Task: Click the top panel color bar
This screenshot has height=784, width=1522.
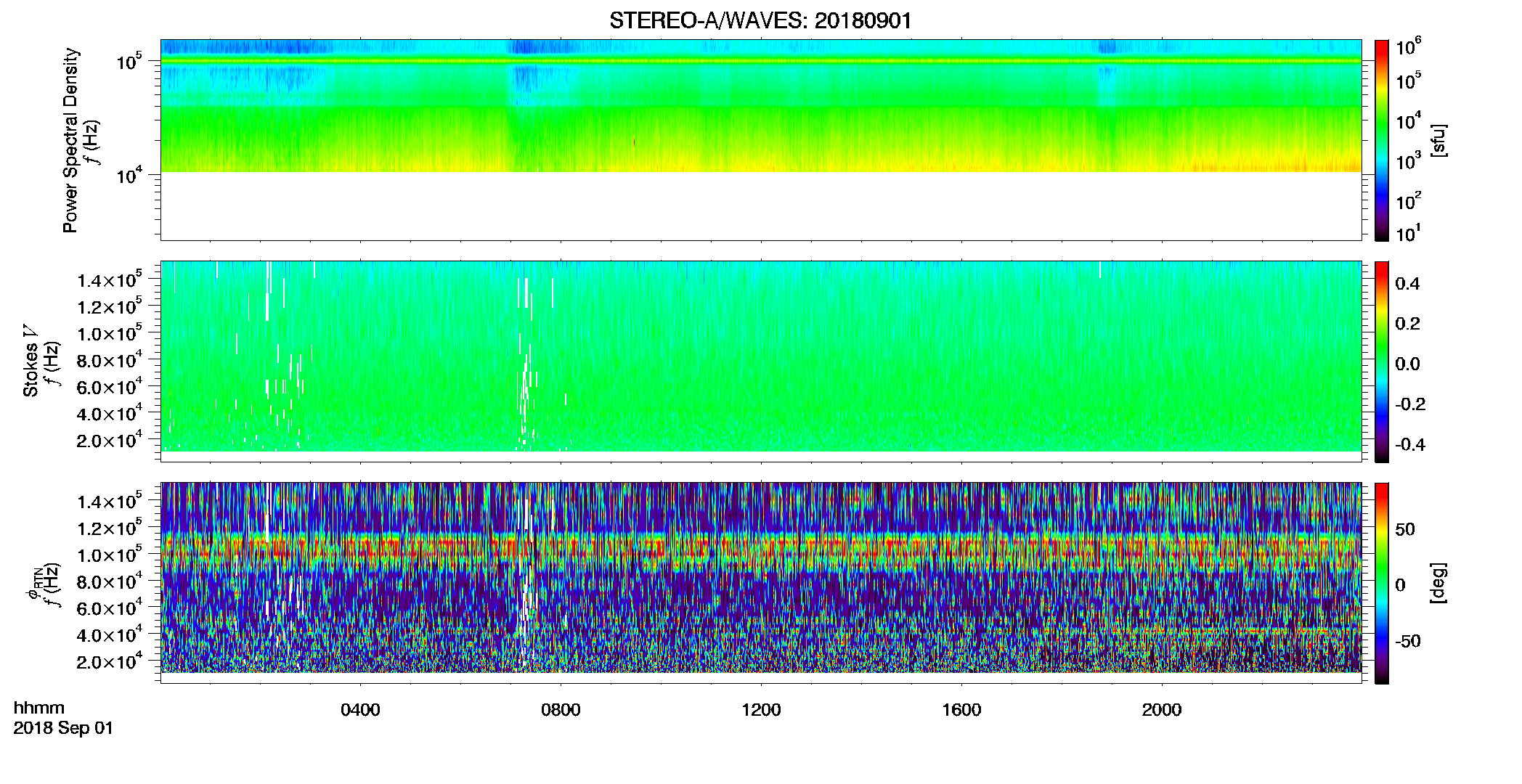Action: click(1382, 140)
